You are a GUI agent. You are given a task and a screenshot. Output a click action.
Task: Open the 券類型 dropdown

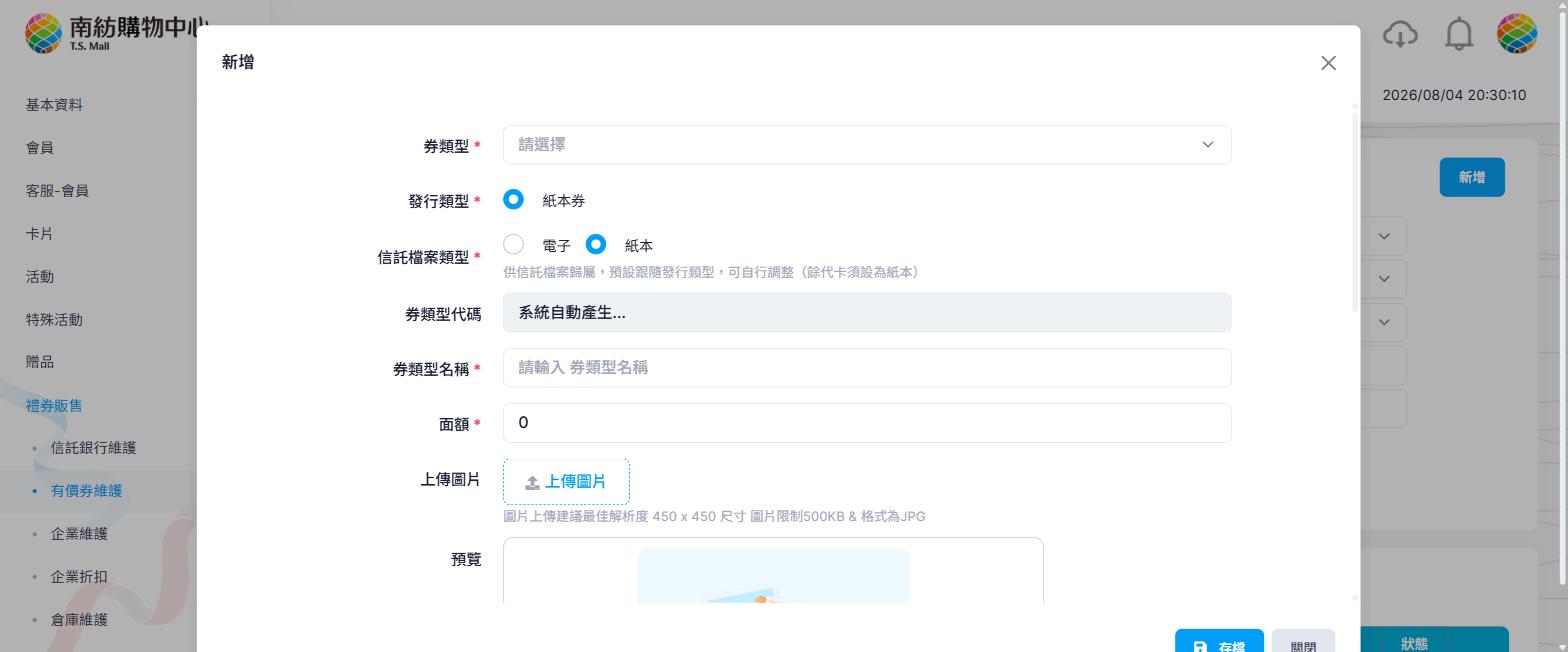[x=867, y=145]
